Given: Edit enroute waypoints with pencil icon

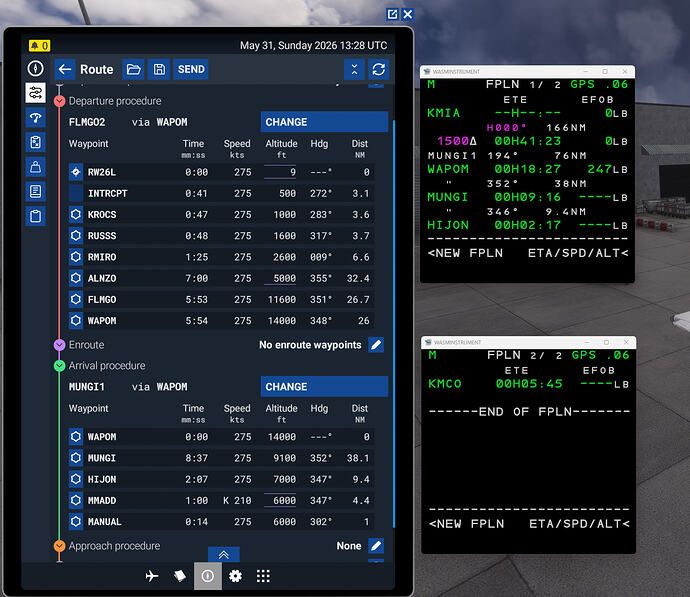Looking at the screenshot, I should click(376, 345).
